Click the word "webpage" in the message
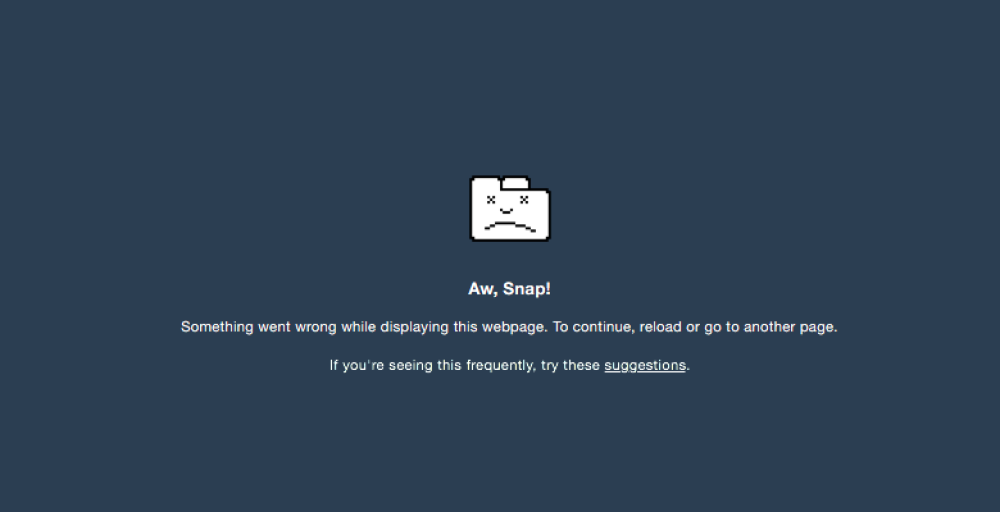Viewport: 1000px width, 512px height. coord(513,327)
